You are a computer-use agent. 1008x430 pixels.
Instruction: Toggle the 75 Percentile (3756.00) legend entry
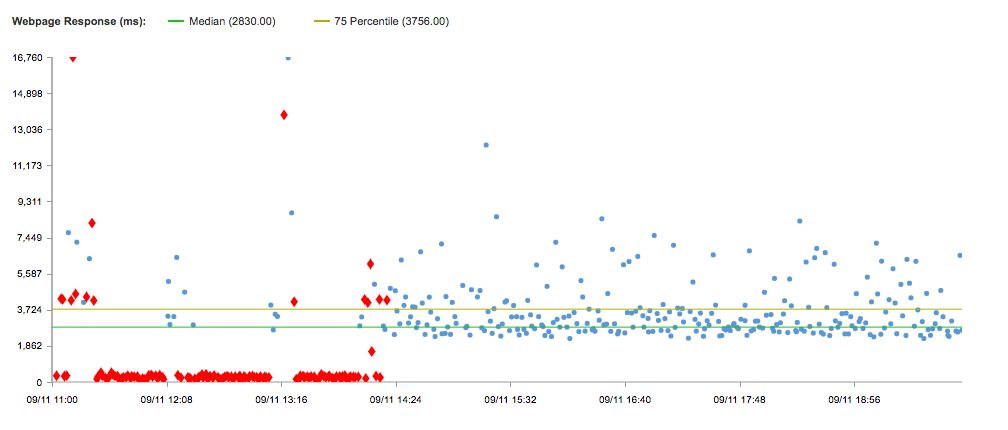(x=382, y=21)
